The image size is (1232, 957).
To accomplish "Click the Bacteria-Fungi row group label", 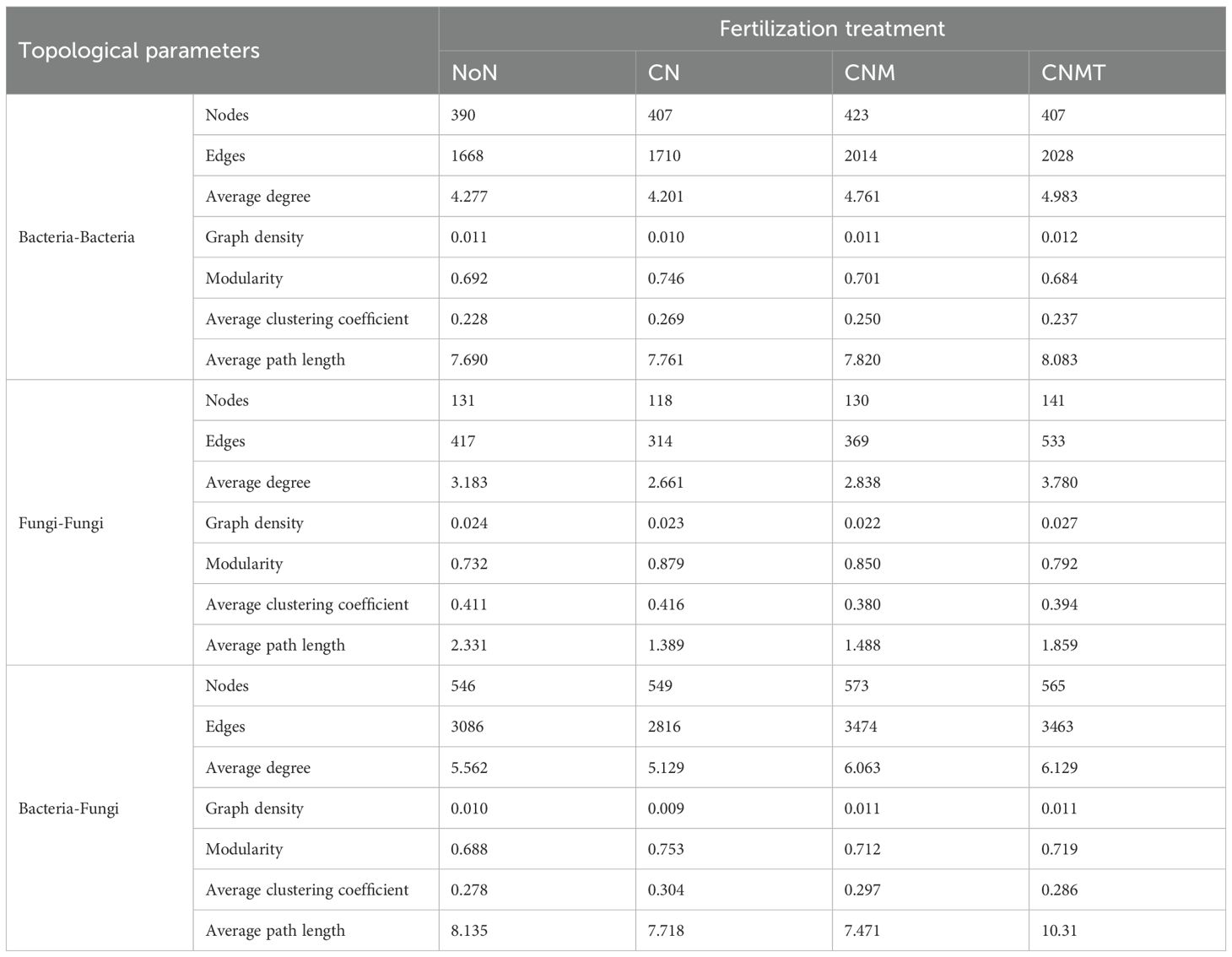I will pos(68,808).
